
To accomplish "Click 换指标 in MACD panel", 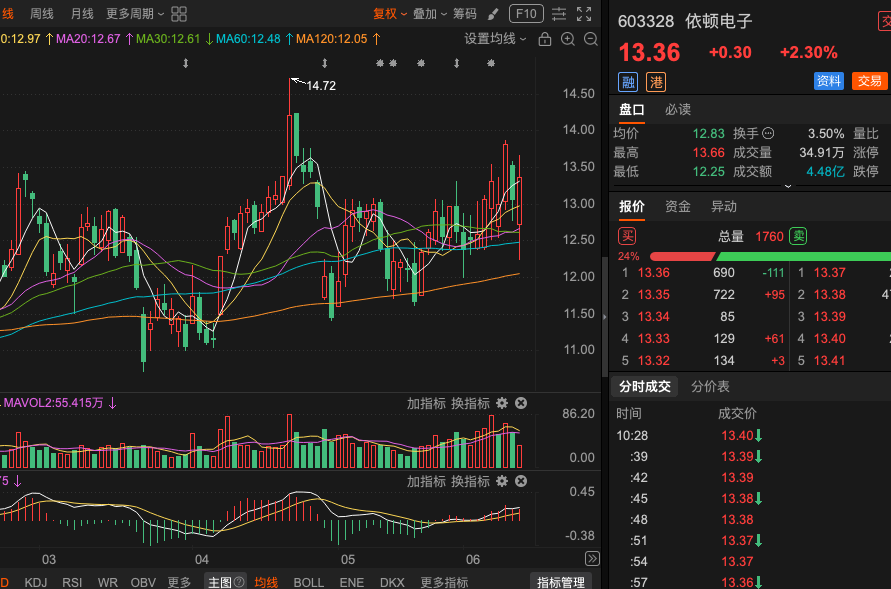I will (470, 481).
